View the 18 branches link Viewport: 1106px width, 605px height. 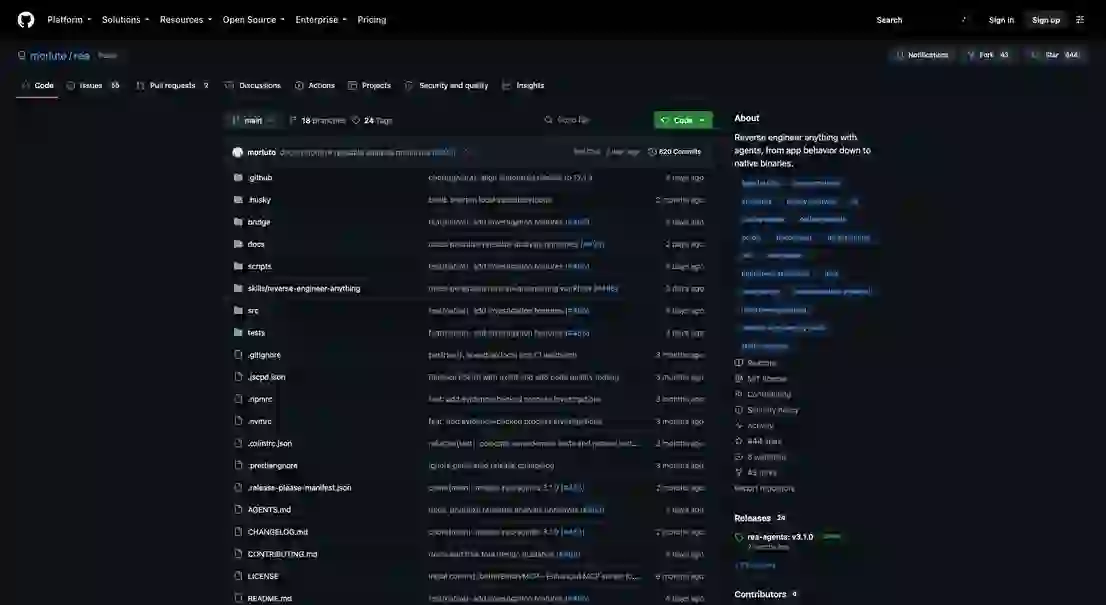pyautogui.click(x=317, y=121)
